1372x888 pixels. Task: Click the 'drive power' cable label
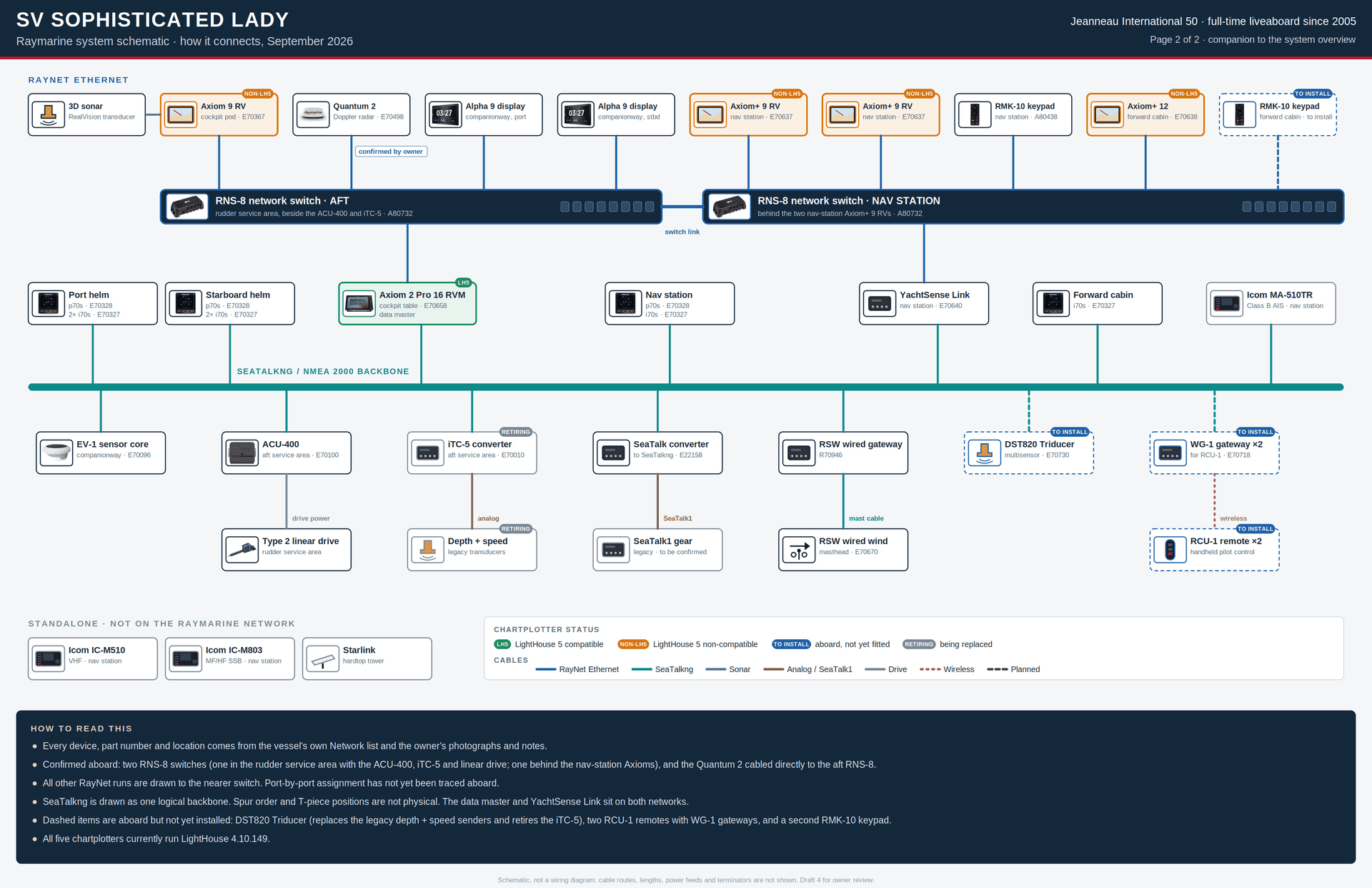(x=311, y=518)
